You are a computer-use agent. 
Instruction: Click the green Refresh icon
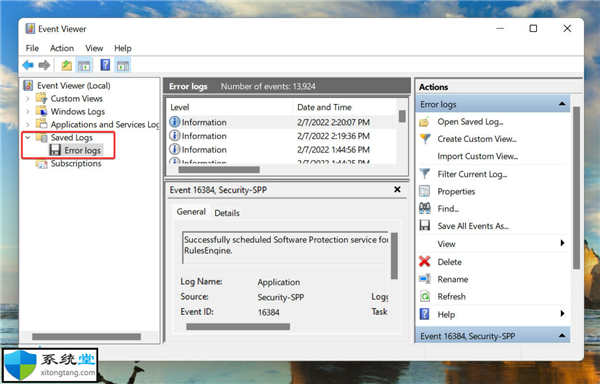pyautogui.click(x=425, y=296)
